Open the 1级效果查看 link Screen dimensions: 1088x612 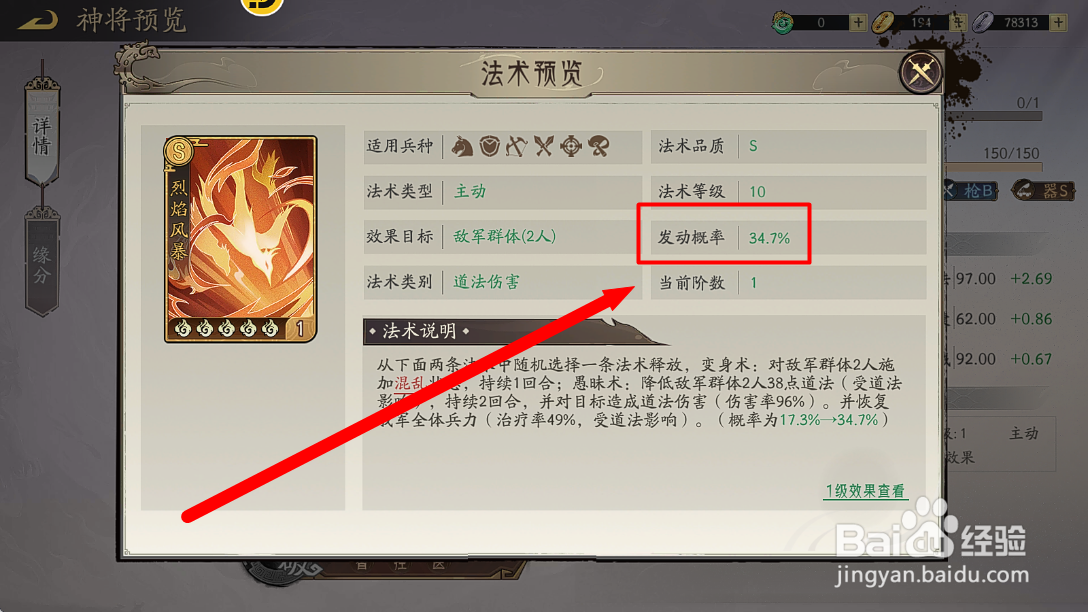(865, 491)
